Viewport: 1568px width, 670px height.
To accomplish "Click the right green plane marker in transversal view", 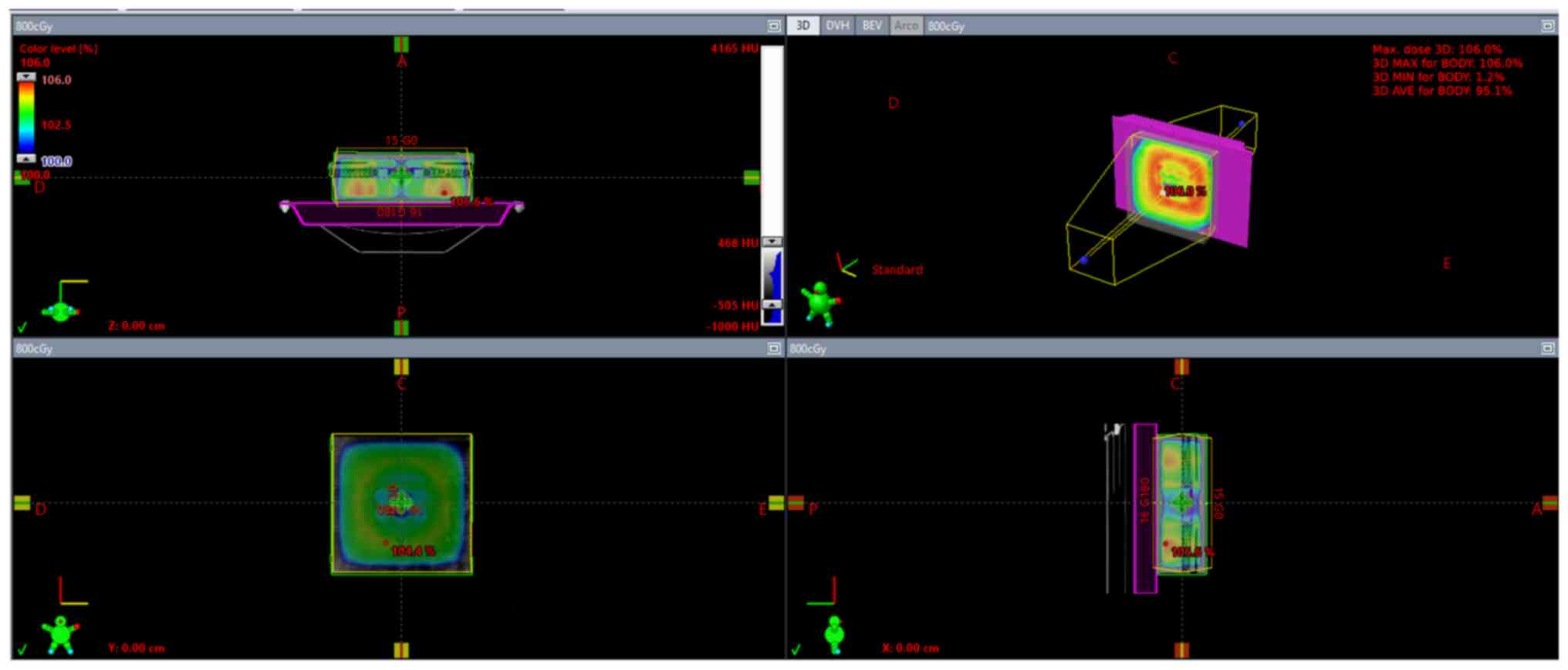I will click(x=752, y=178).
